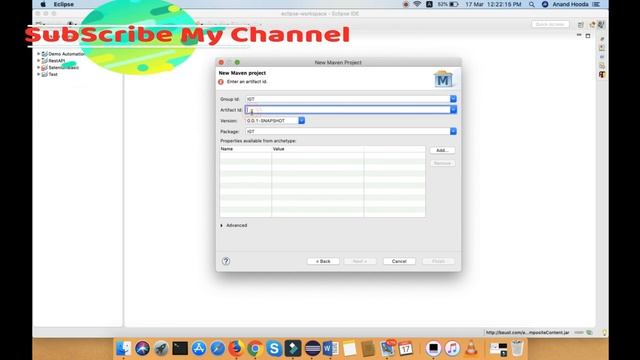The height and width of the screenshot is (360, 640).
Task: Open the Eclipse application menu
Action: coord(64,4)
